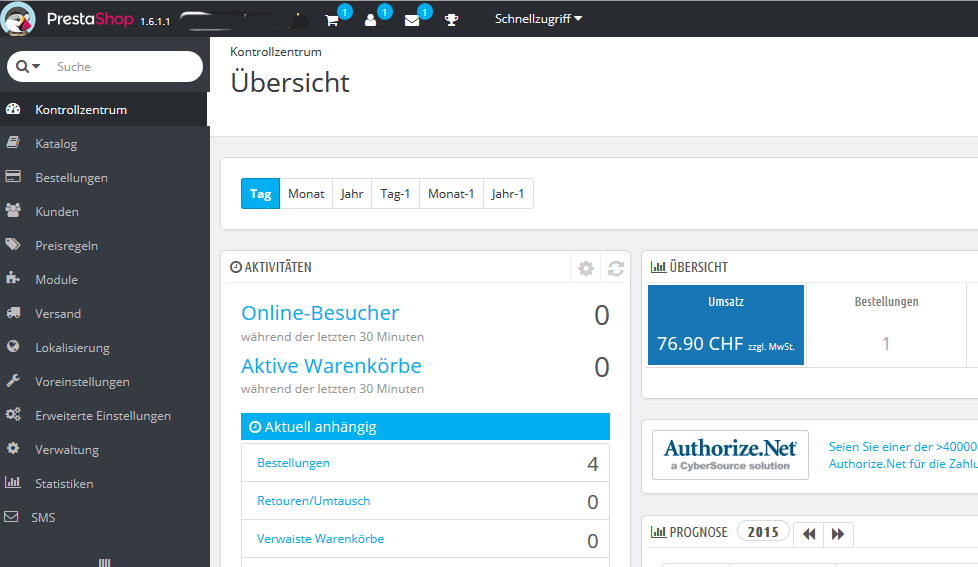This screenshot has height=567, width=978.
Task: Switch date range to Monat
Action: tap(306, 194)
